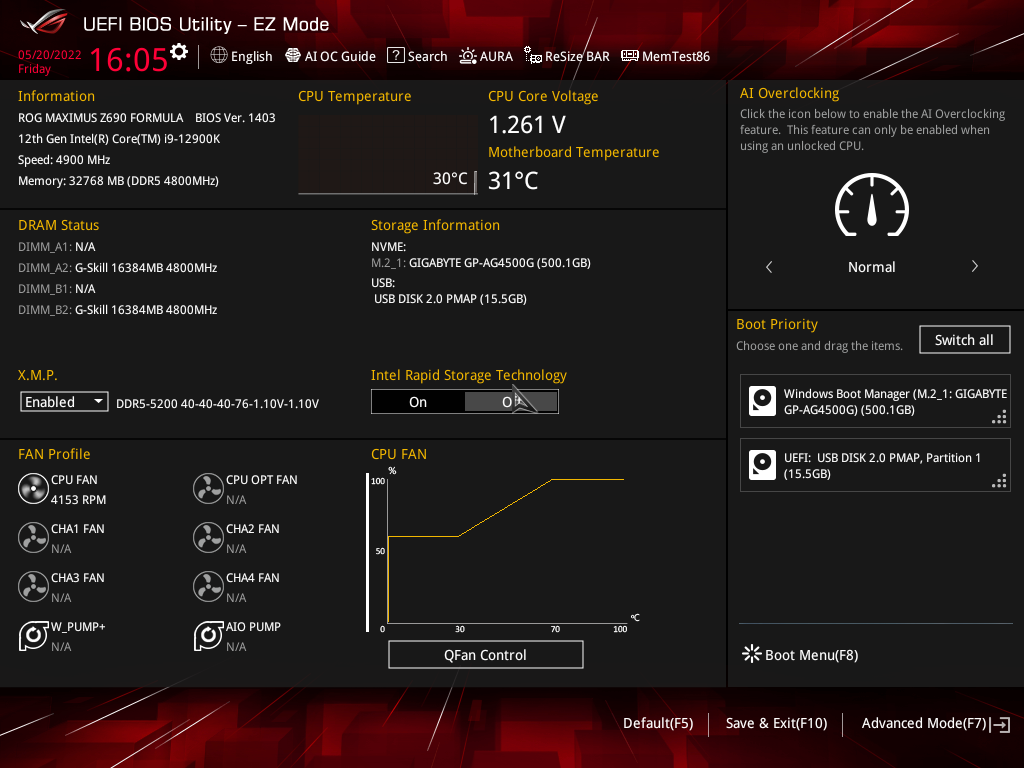Click DIMM_B2 G-Skill 16384MB entry

pos(118,310)
